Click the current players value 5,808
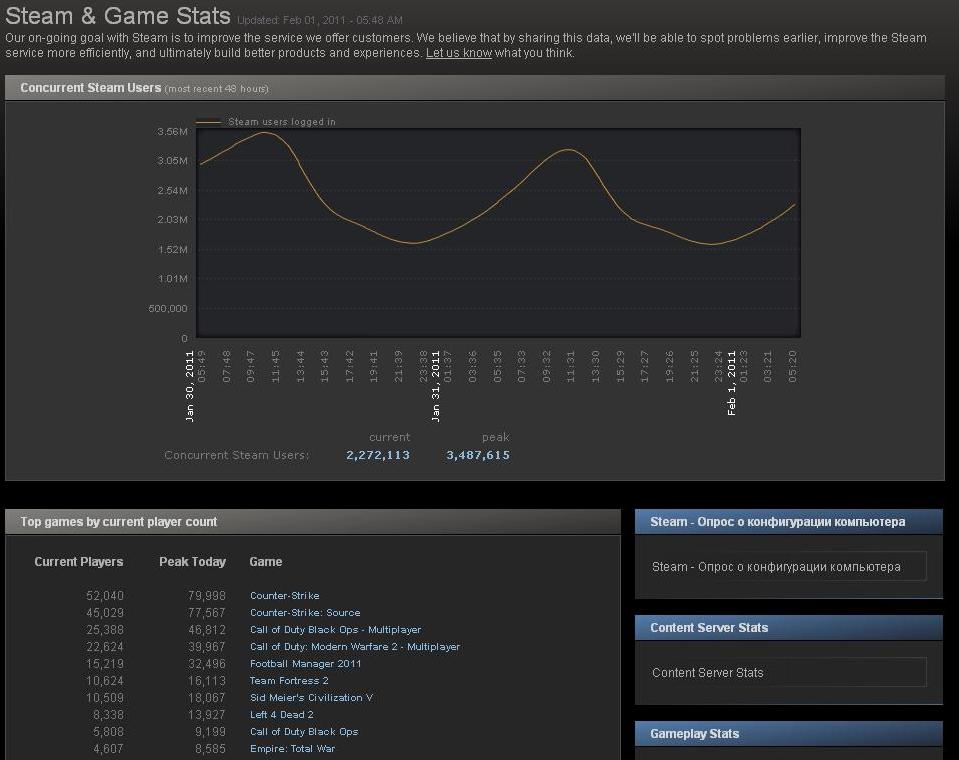 tap(108, 732)
